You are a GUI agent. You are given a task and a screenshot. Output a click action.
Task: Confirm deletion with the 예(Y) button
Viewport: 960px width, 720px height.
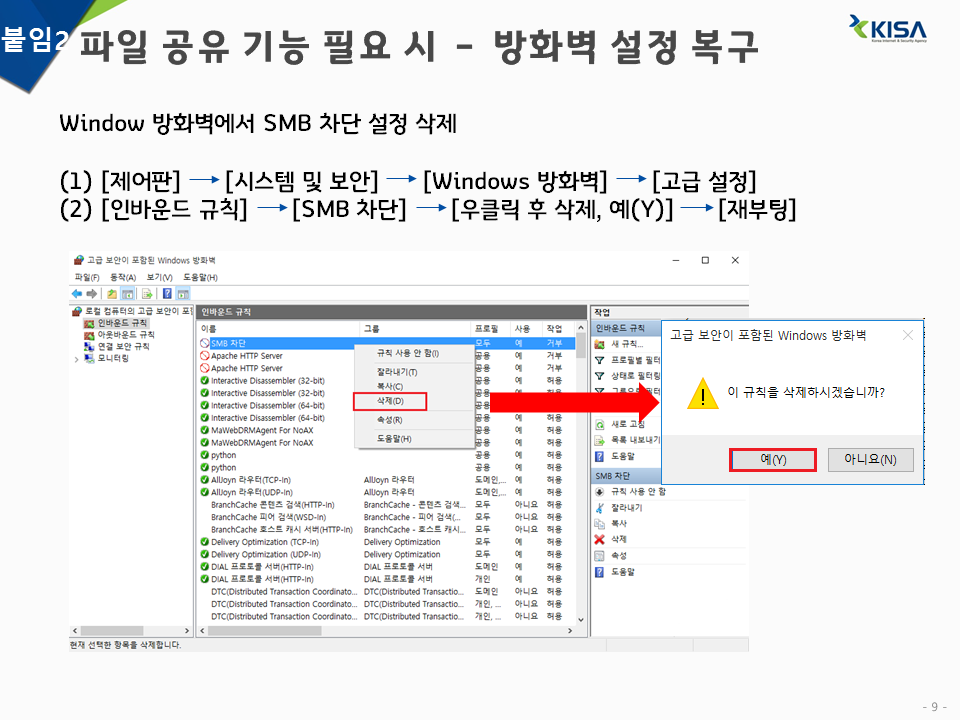click(773, 460)
